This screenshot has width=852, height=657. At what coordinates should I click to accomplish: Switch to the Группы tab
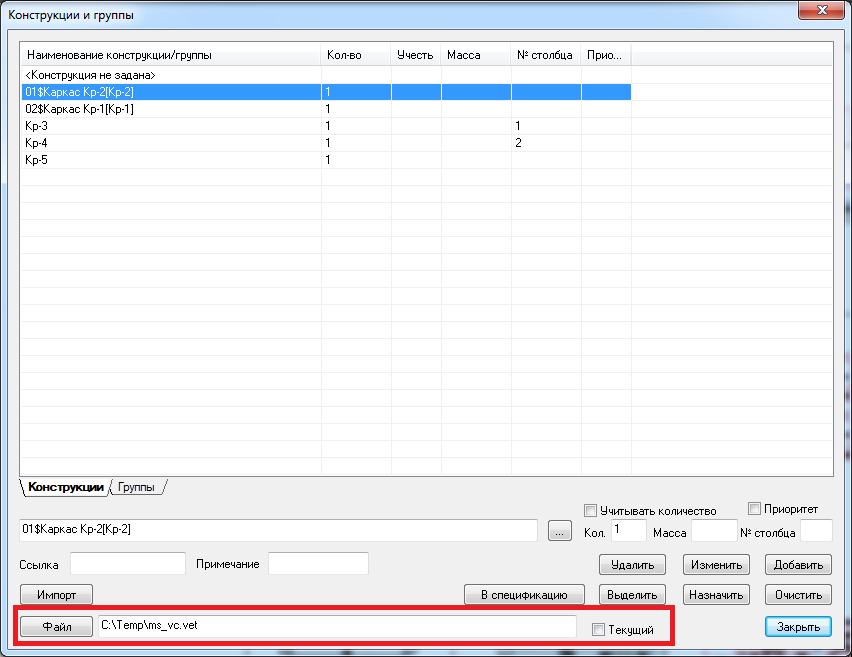click(x=137, y=487)
